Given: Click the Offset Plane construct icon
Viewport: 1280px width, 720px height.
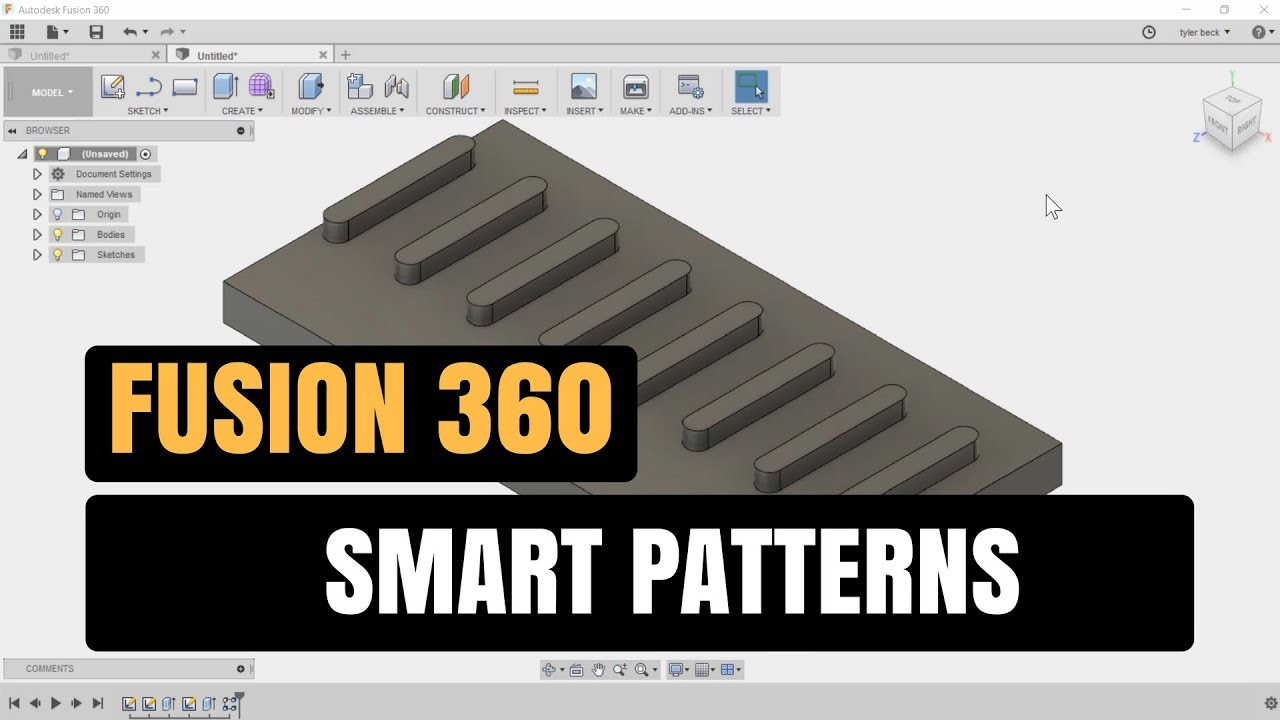Looking at the screenshot, I should pos(456,87).
